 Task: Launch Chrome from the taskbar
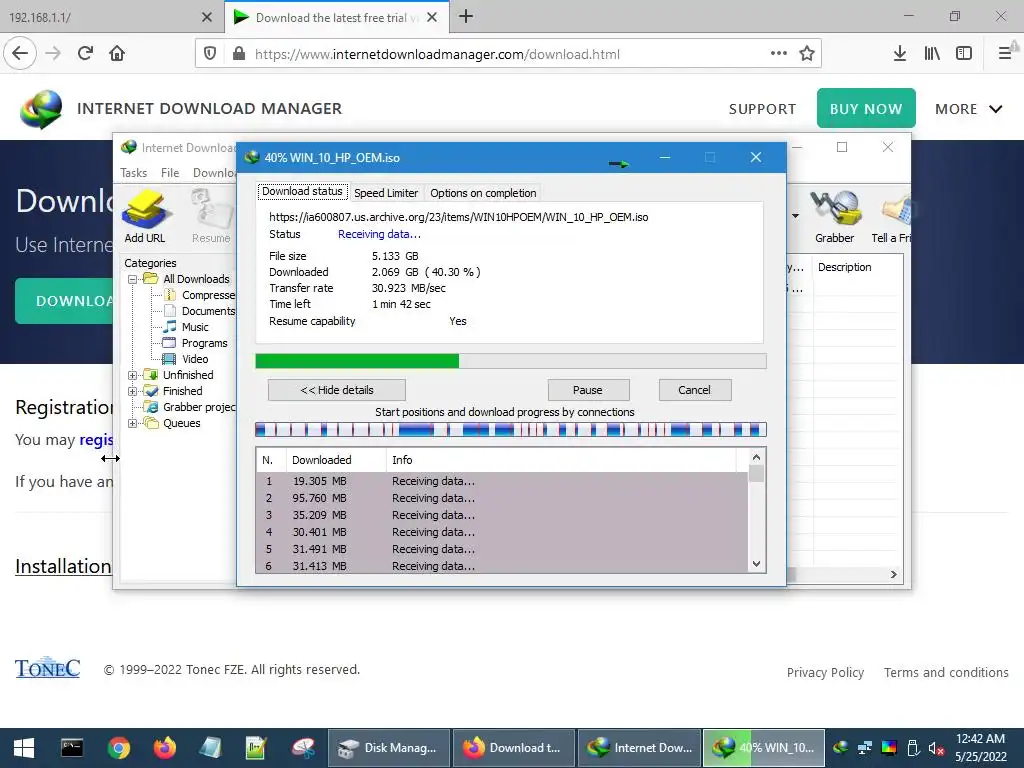(x=119, y=748)
